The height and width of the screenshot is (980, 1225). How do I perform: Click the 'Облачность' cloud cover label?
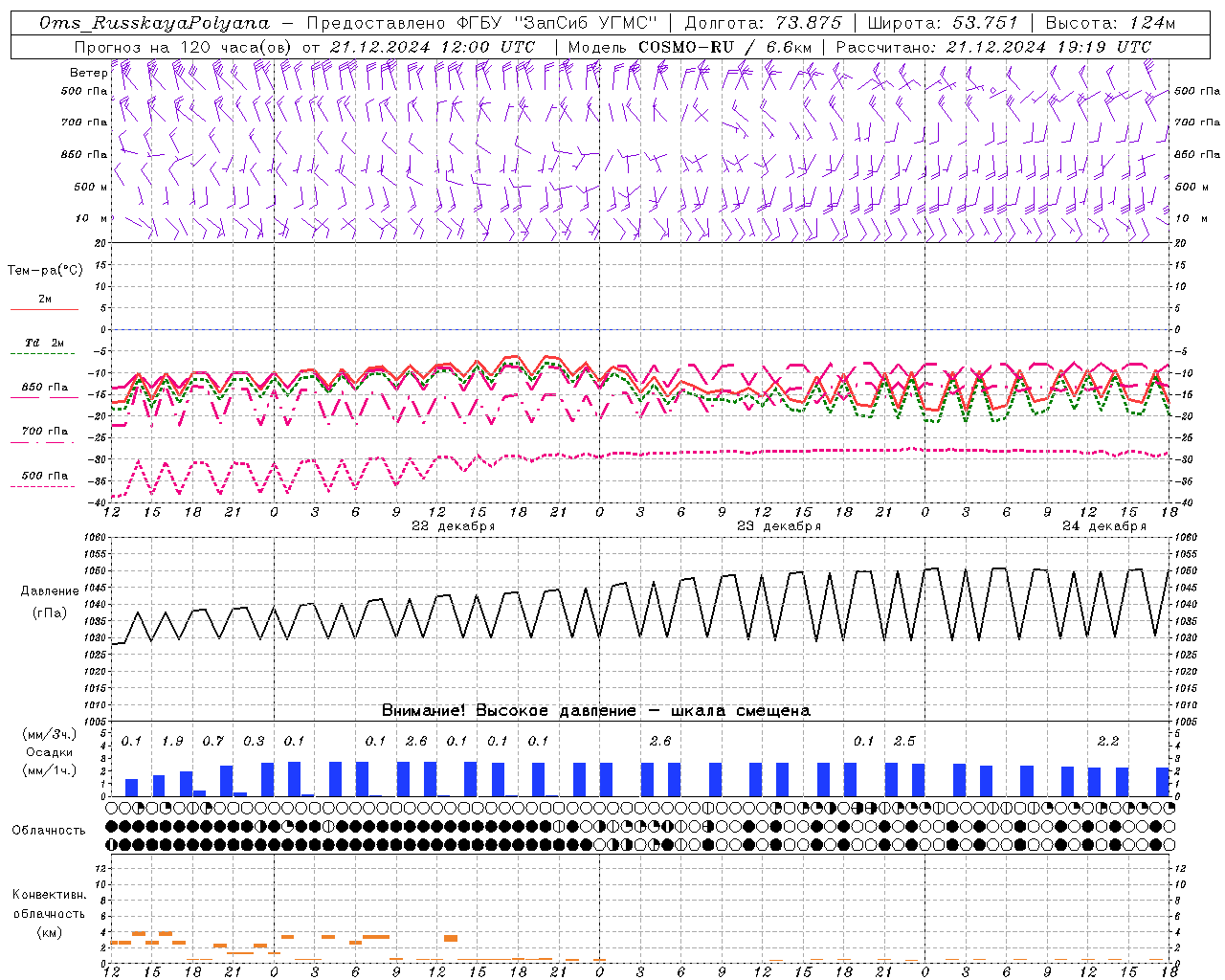coord(49,831)
